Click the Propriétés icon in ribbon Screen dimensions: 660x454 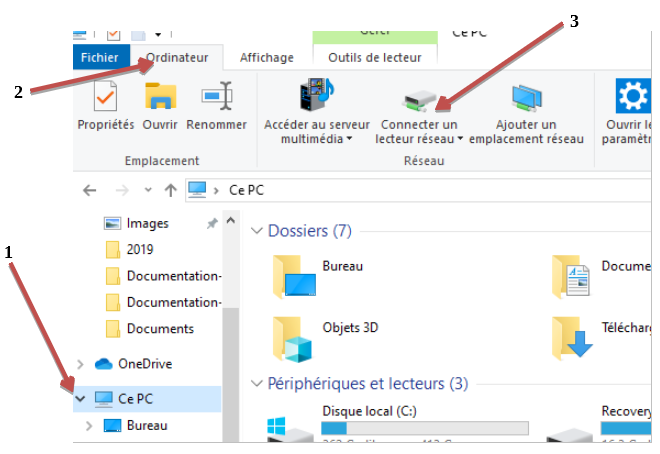[105, 97]
